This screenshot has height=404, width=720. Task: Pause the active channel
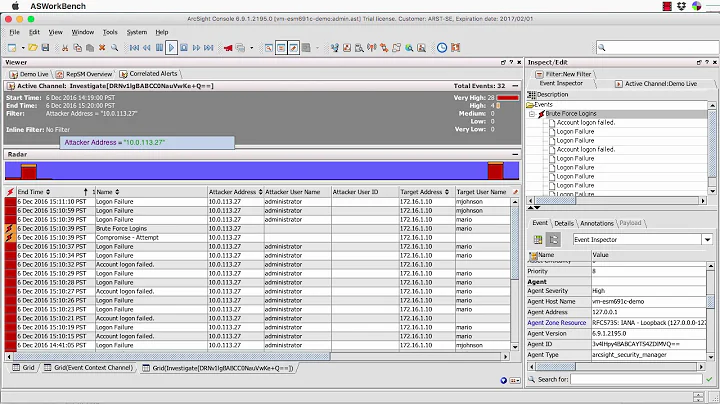click(159, 48)
